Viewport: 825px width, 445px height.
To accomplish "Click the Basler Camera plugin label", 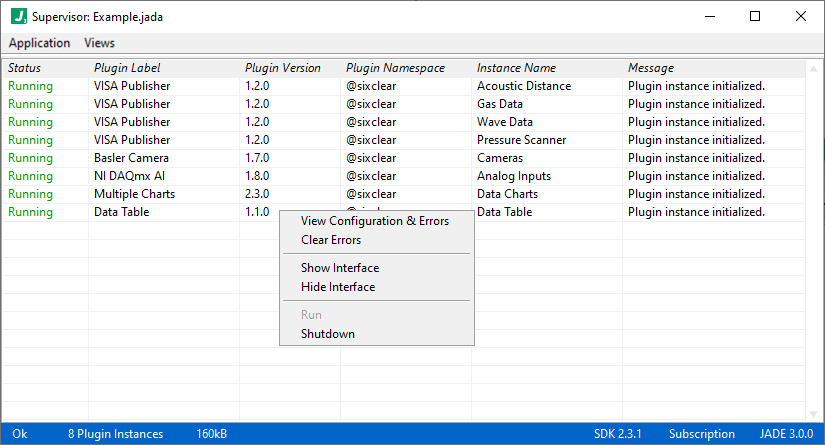I will tap(131, 158).
